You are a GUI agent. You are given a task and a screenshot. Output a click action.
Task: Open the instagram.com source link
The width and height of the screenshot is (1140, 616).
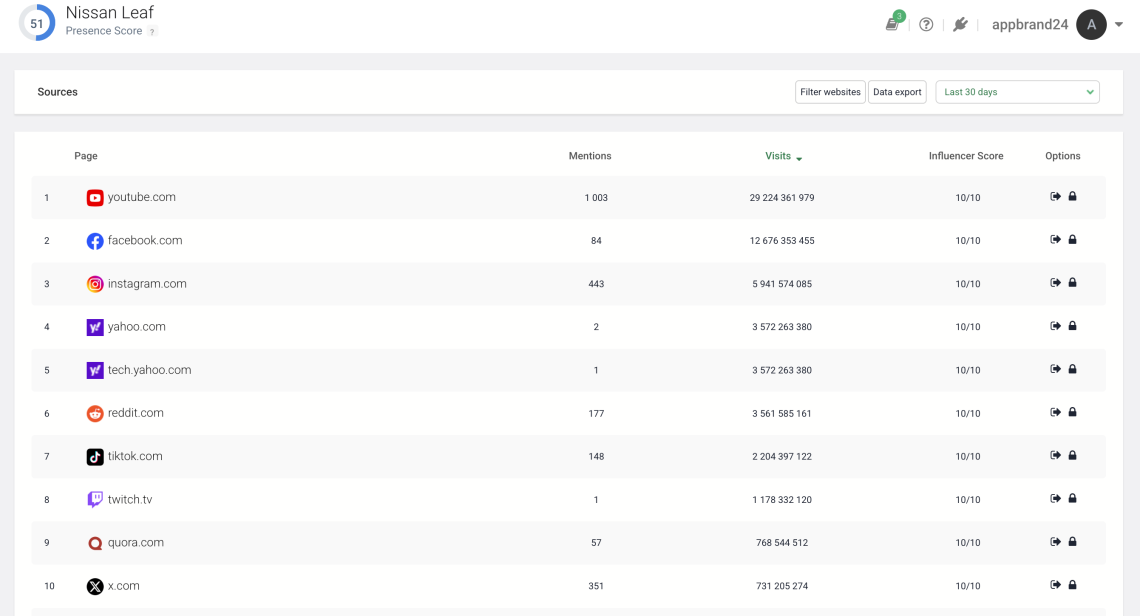147,284
